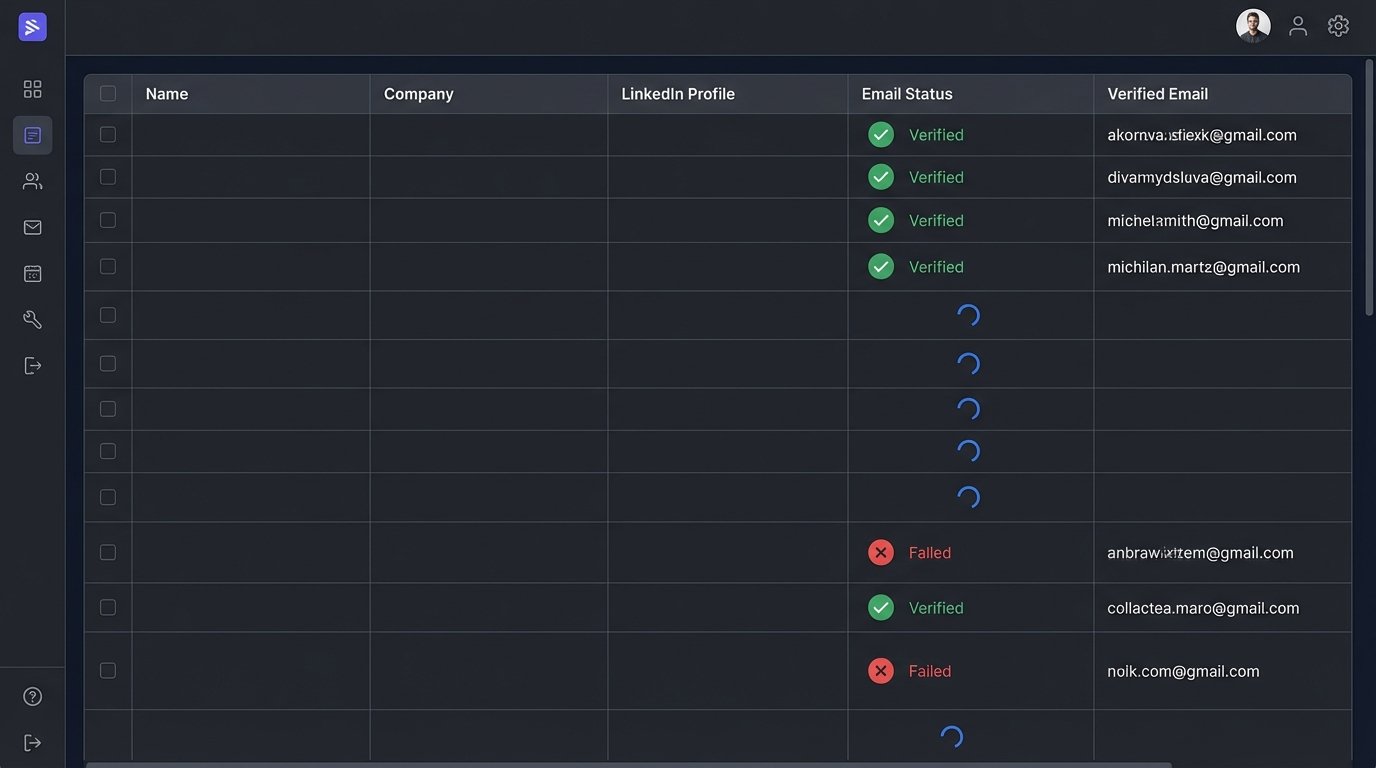Select the checkbox for nolk.com@gmail.com row
This screenshot has width=1376, height=768.
(108, 670)
